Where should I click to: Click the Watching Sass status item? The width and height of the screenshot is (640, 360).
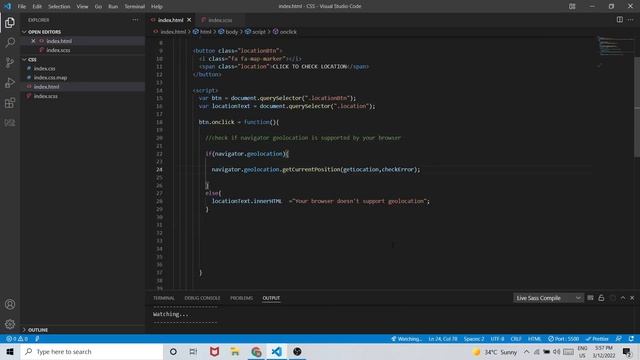click(x=407, y=339)
